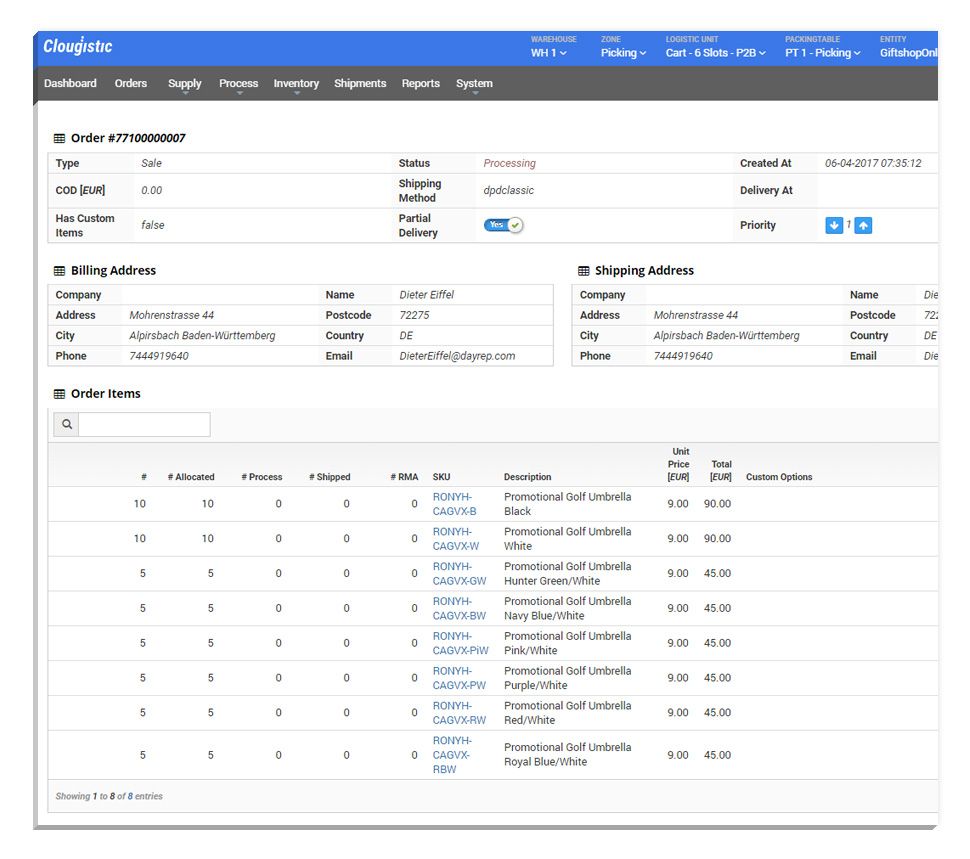Image resolution: width=970 pixels, height=859 pixels.
Task: Open the Shipments menu
Action: click(x=360, y=83)
